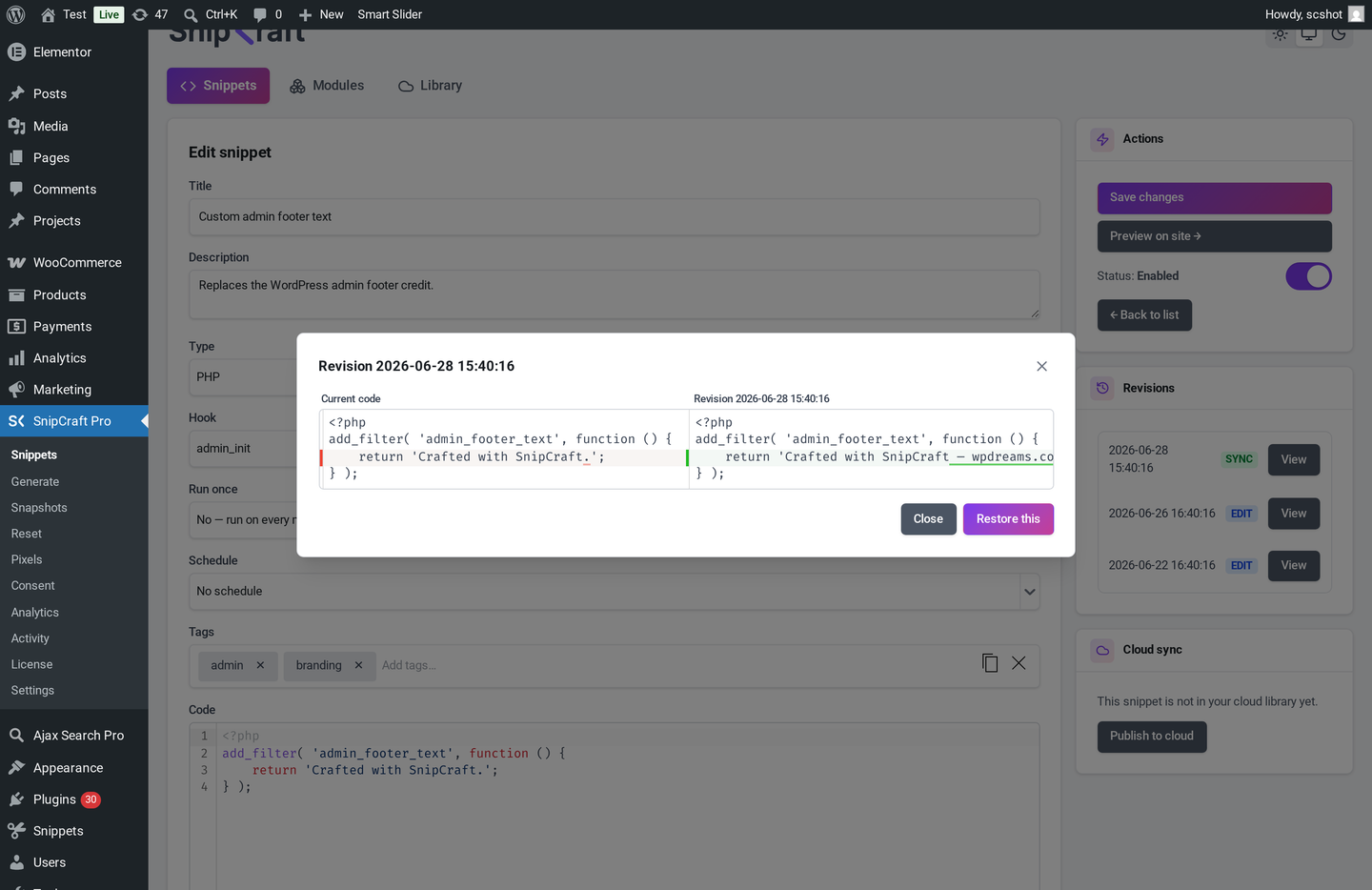Switch to light theme via the sun icon
Image resolution: width=1372 pixels, height=890 pixels.
(x=1280, y=34)
